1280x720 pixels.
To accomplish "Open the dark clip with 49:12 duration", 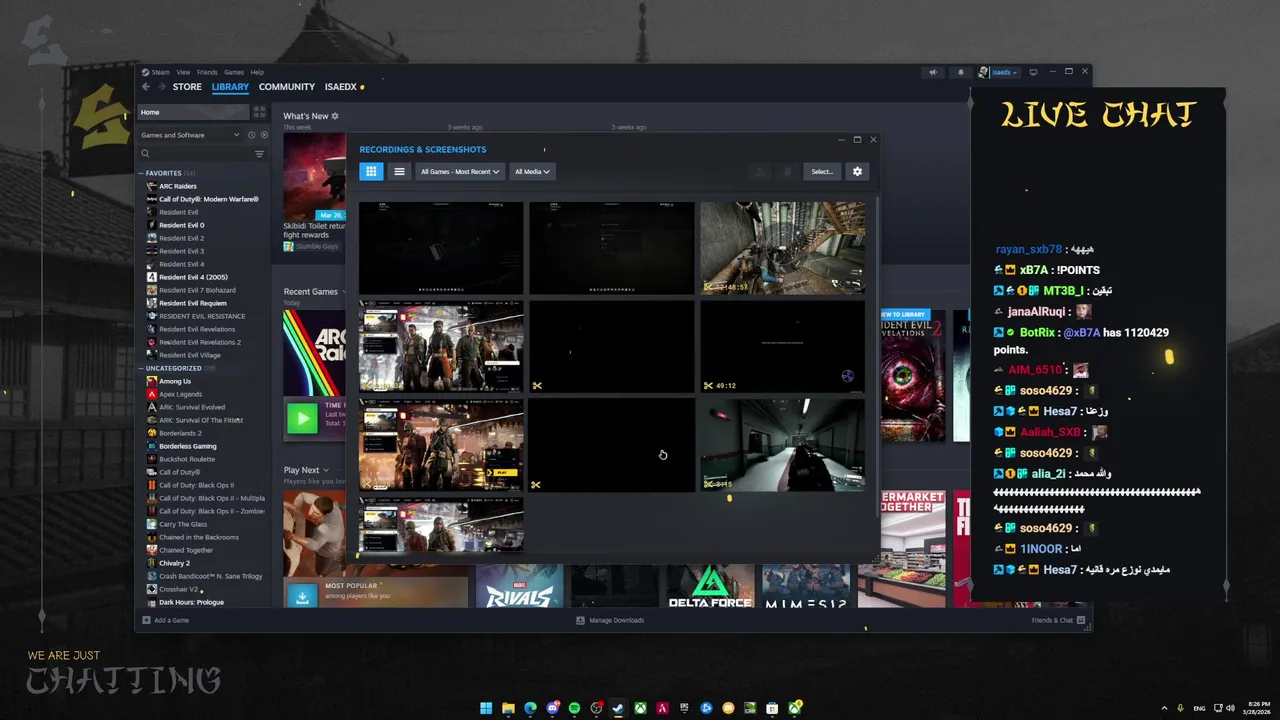I will [782, 346].
